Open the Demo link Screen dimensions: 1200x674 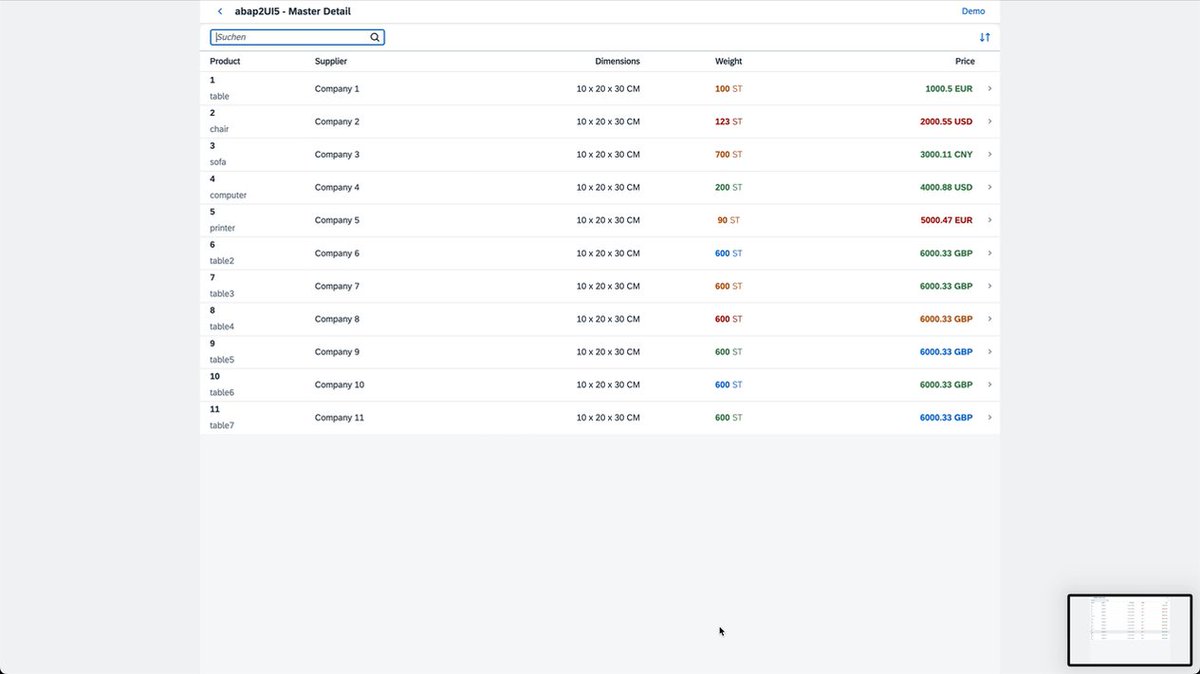pos(973,12)
